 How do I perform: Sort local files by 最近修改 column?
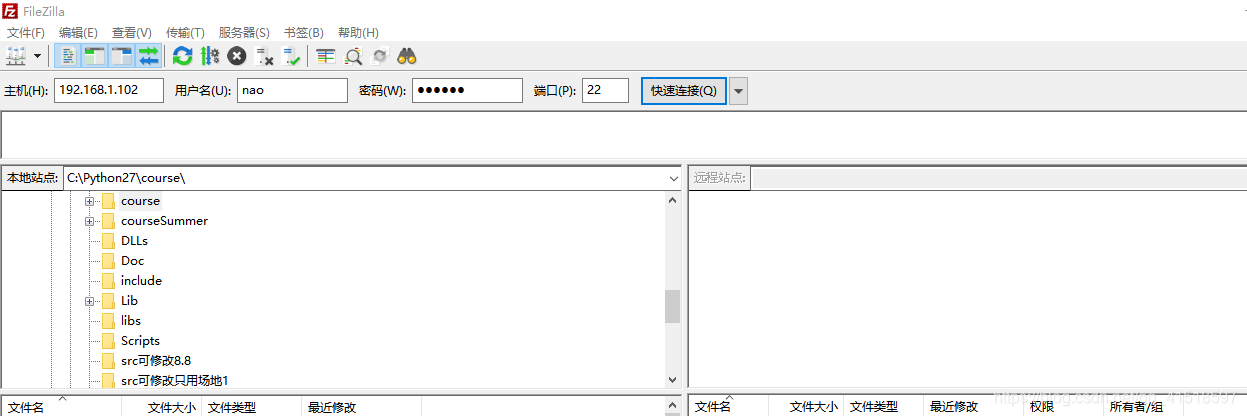(x=361, y=407)
